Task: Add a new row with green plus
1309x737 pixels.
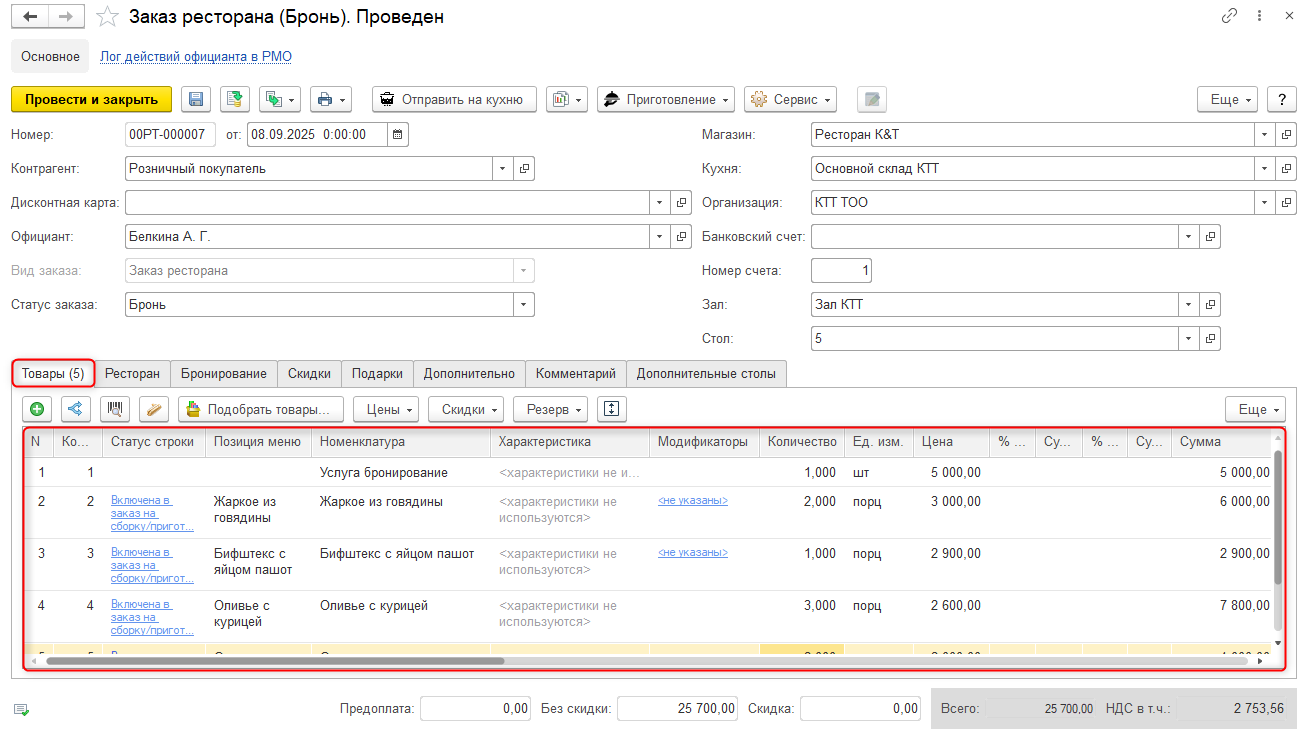Action: [38, 409]
